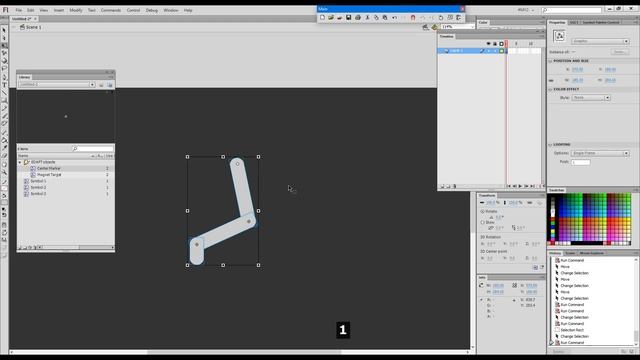
Task: Click Duplicate Selection and Transform icon
Action: point(536,268)
